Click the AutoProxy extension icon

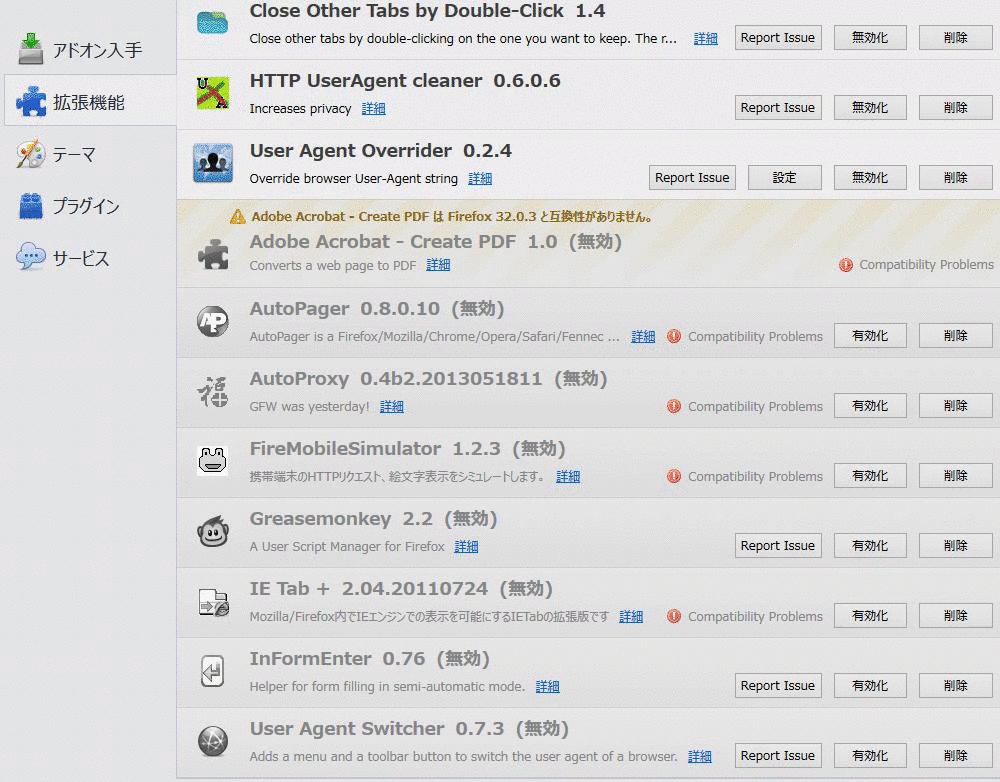coord(212,392)
